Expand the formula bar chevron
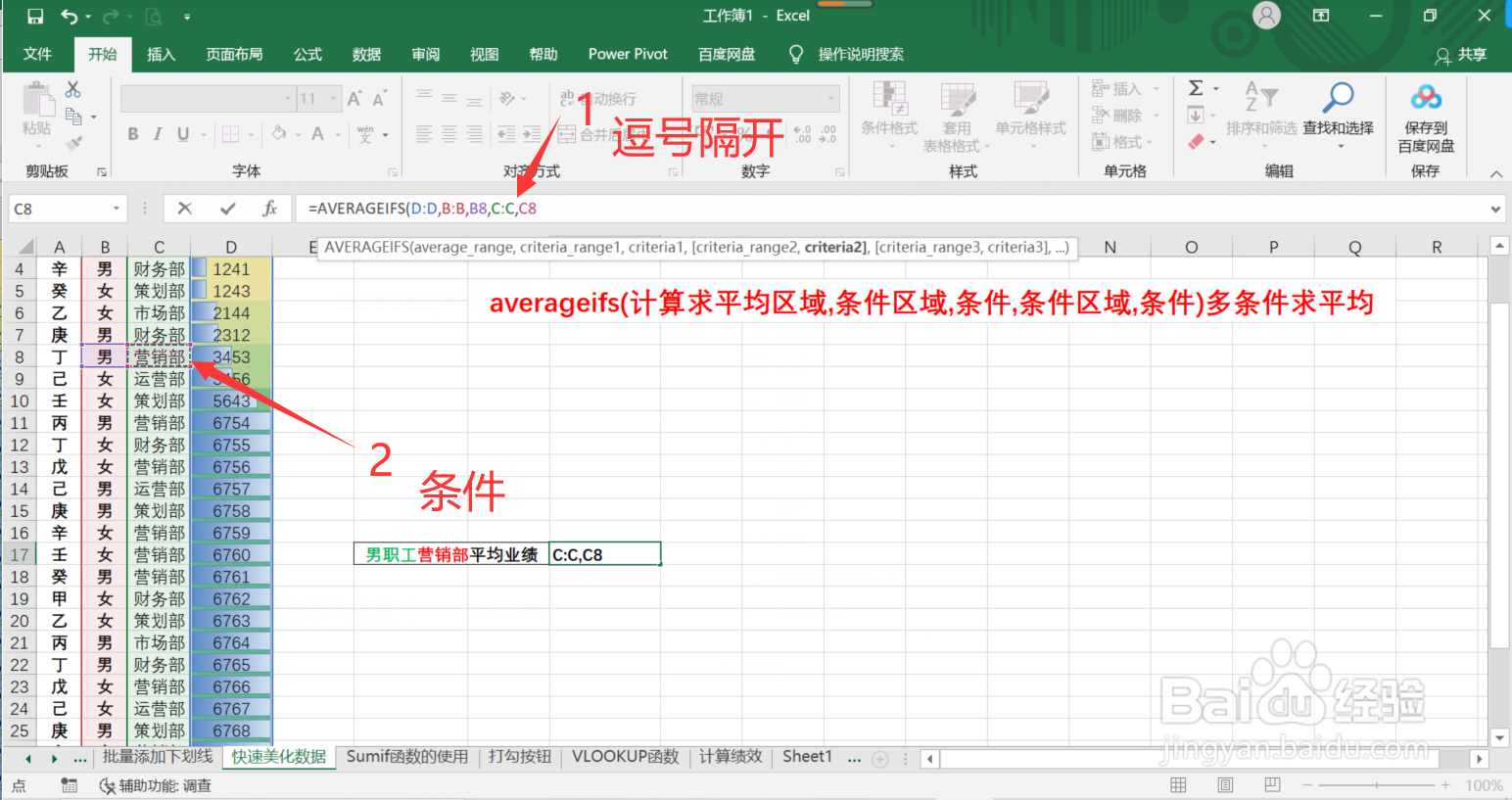This screenshot has height=800, width=1512. 1495,209
